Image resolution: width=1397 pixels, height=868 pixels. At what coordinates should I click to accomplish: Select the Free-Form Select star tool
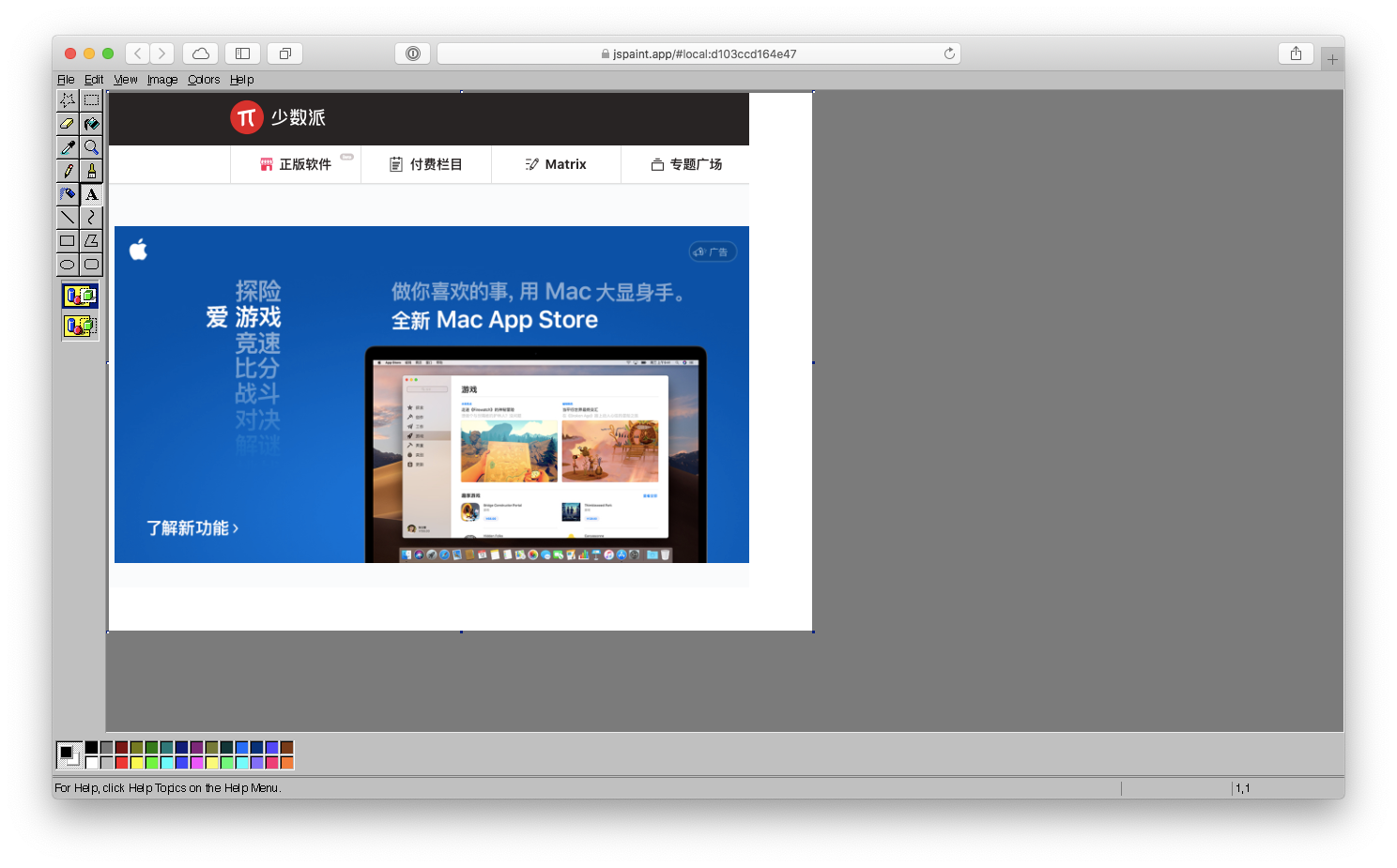click(68, 99)
